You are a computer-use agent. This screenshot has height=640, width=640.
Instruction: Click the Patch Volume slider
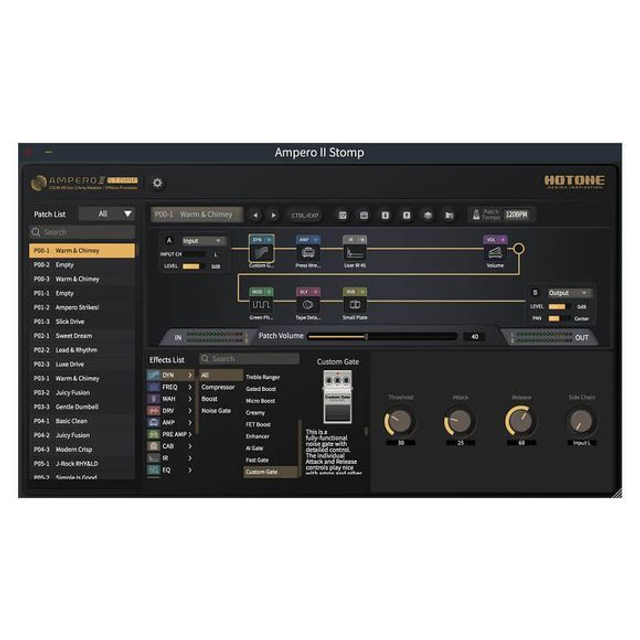click(382, 336)
